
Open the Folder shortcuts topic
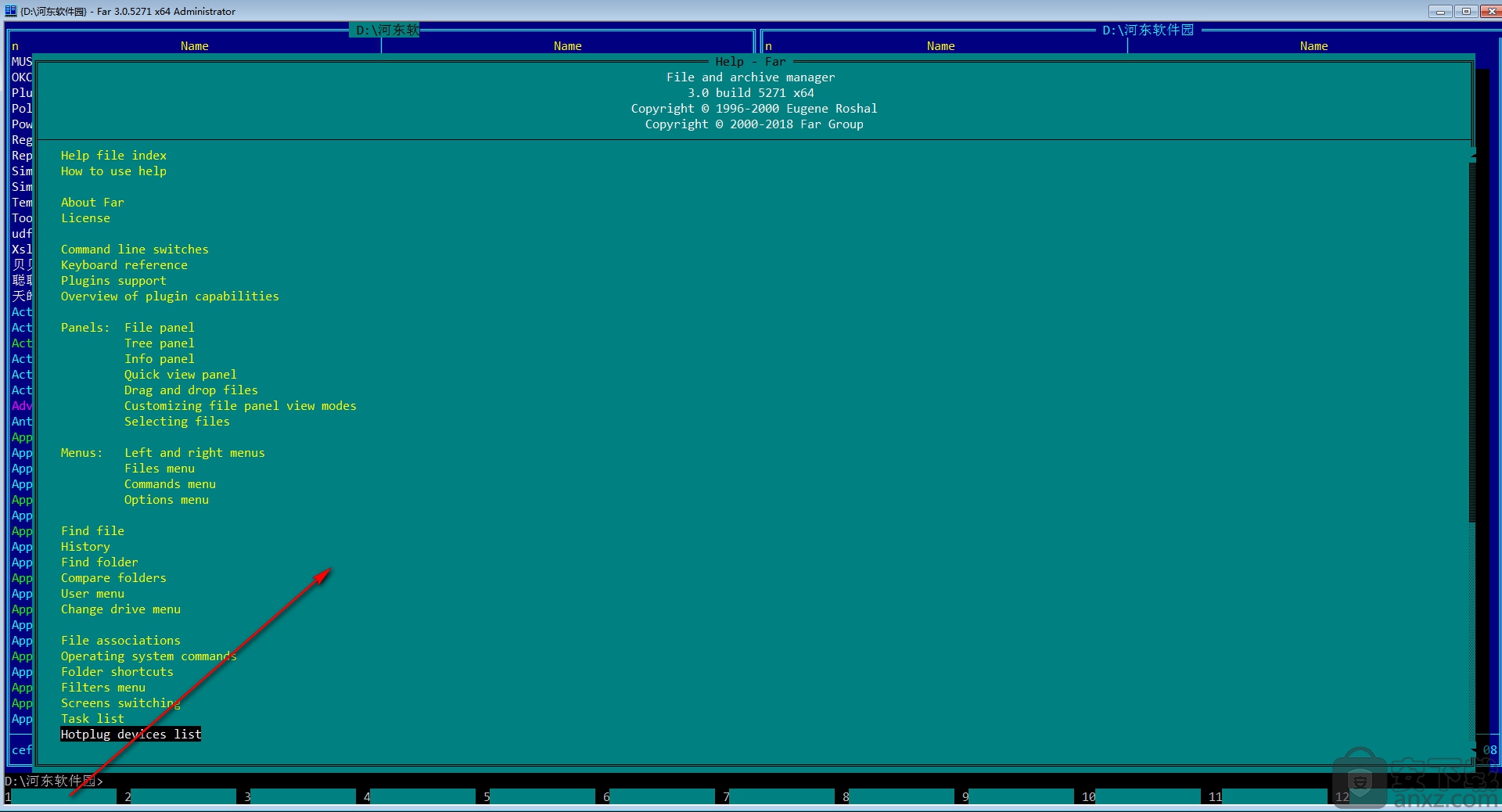point(117,672)
